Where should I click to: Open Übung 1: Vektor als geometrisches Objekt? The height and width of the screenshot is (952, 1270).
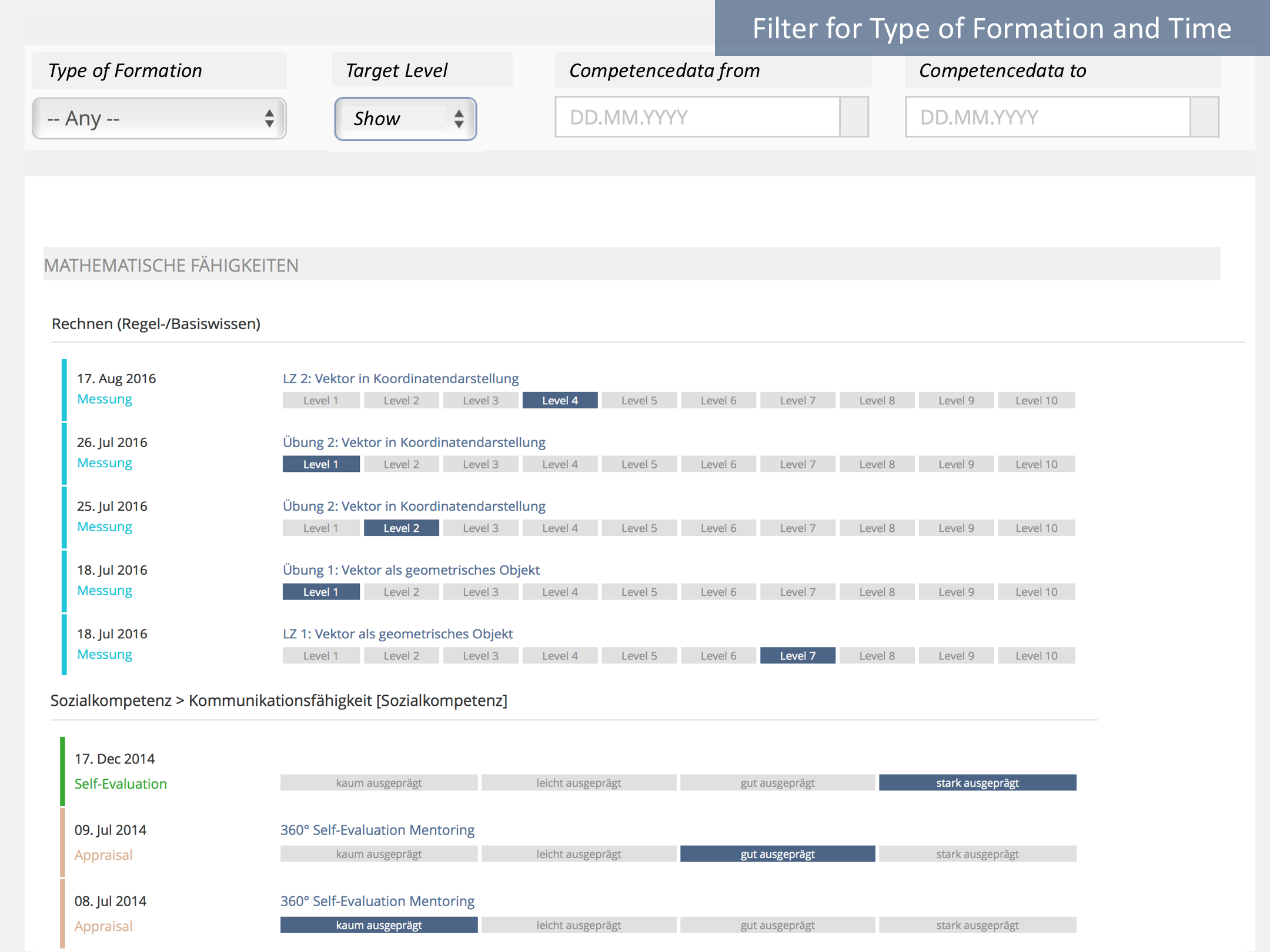point(411,570)
